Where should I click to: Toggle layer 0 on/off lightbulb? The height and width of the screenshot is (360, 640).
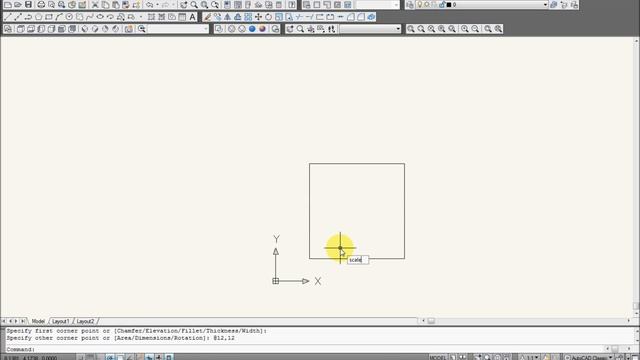(x=420, y=5)
